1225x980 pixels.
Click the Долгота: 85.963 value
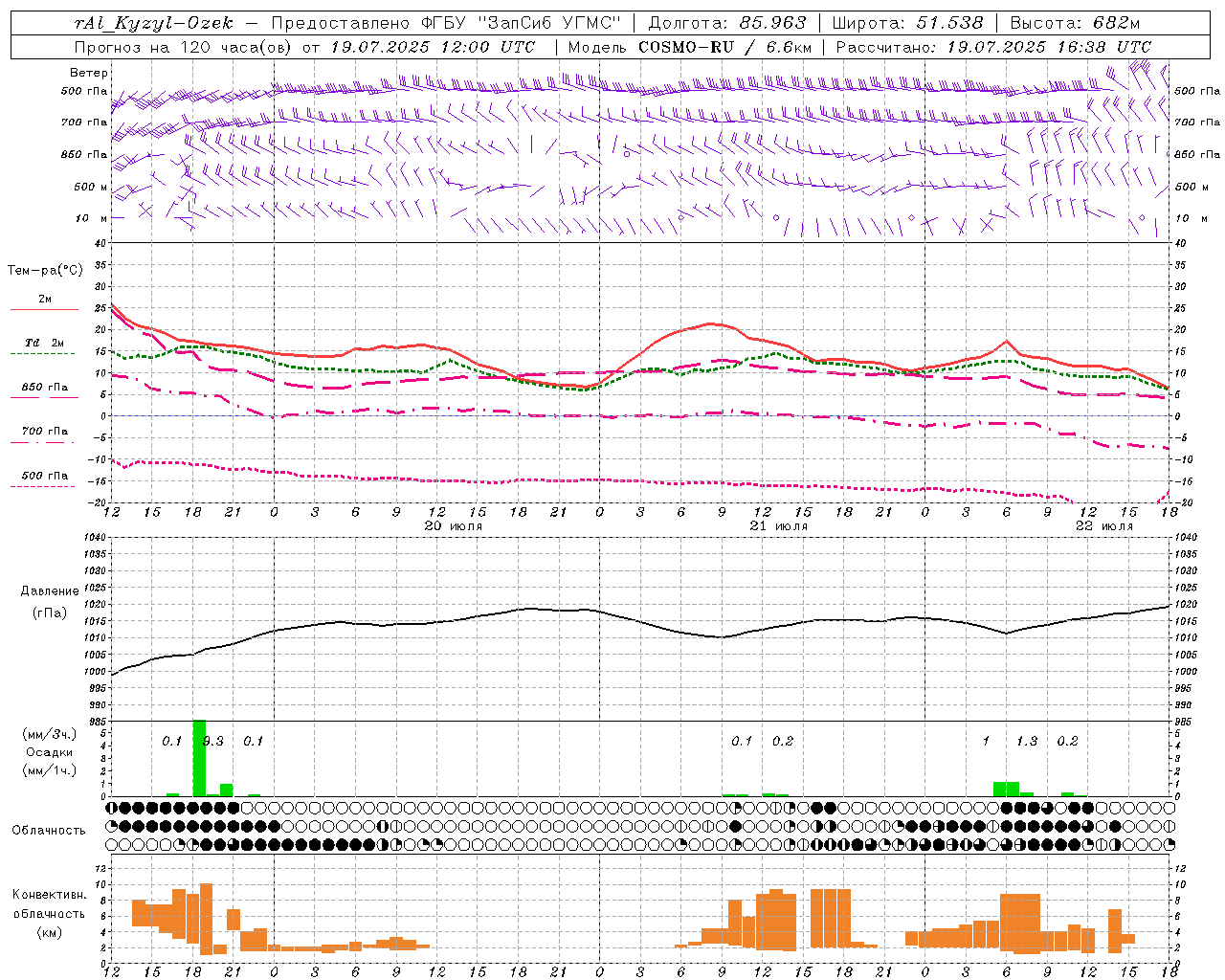(727, 23)
